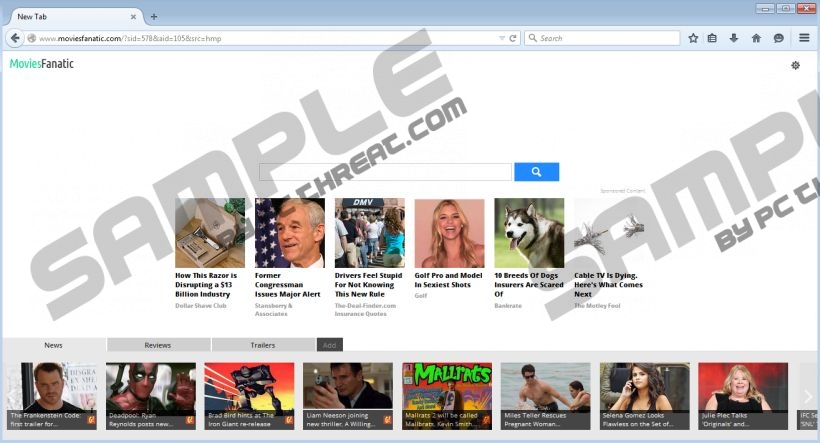Go to the browser home page icon
820x443 pixels.
(756, 38)
